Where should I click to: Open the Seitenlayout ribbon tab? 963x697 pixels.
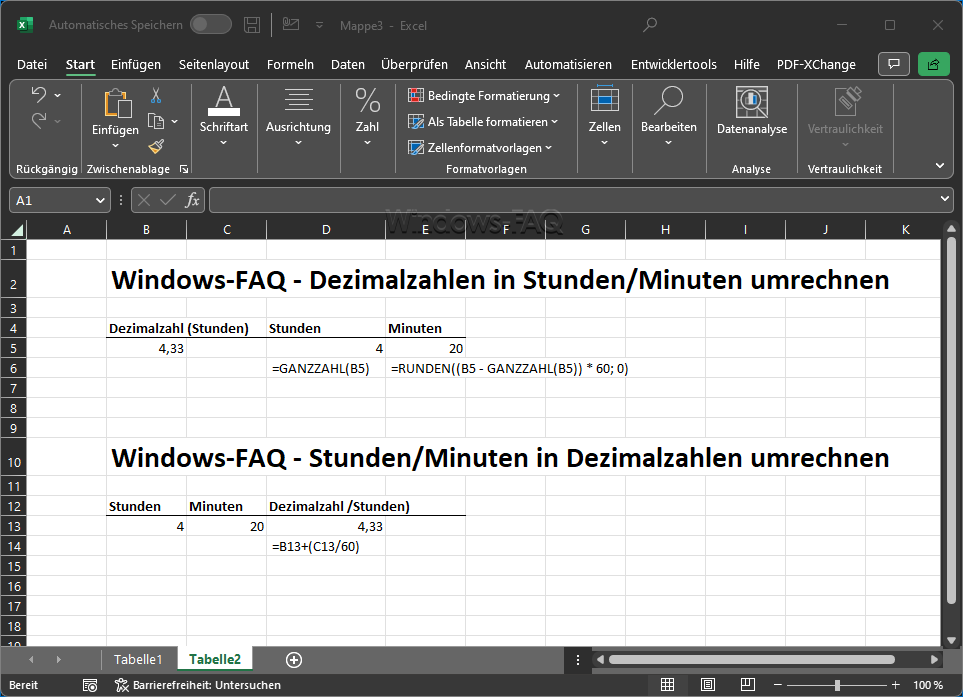click(x=214, y=64)
